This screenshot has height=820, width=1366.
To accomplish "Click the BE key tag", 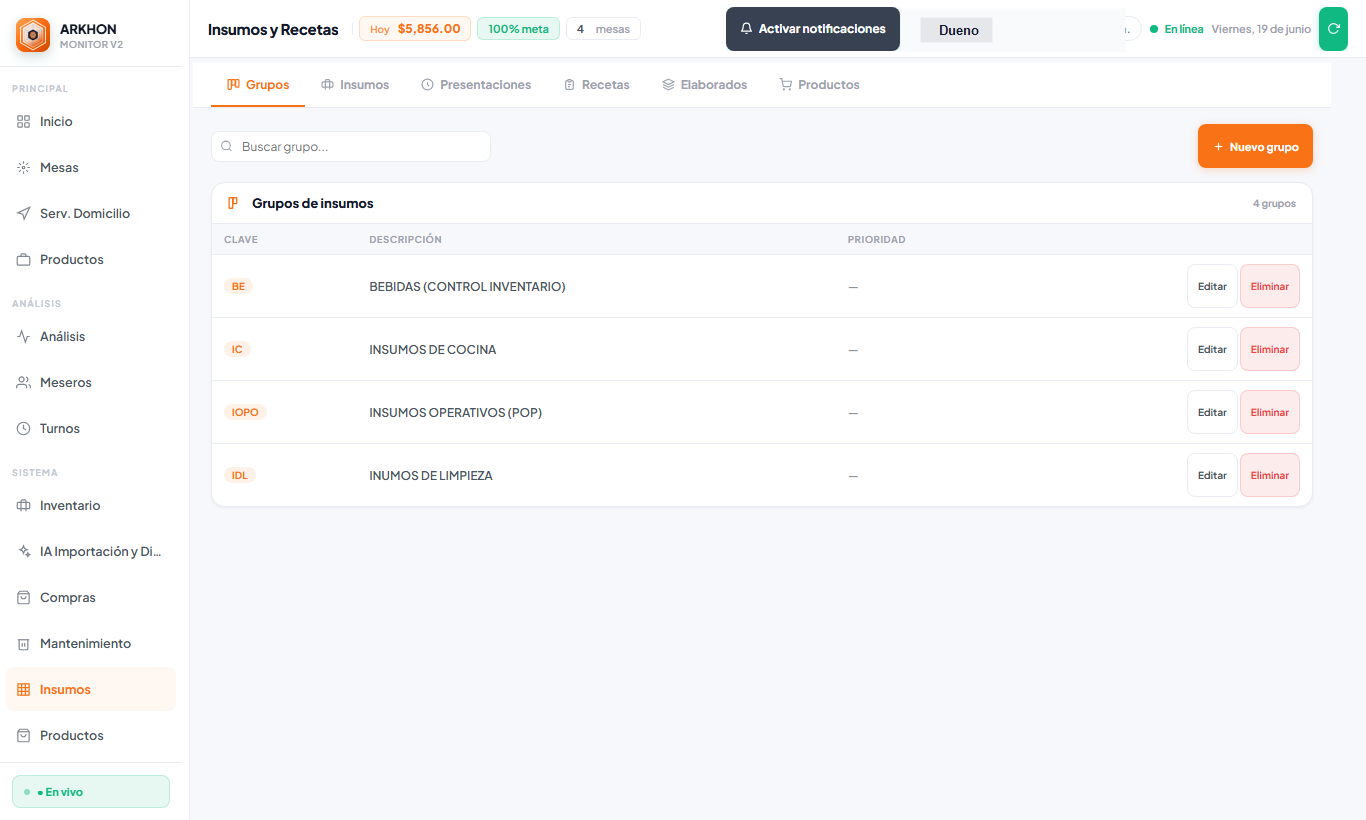I will (x=238, y=286).
